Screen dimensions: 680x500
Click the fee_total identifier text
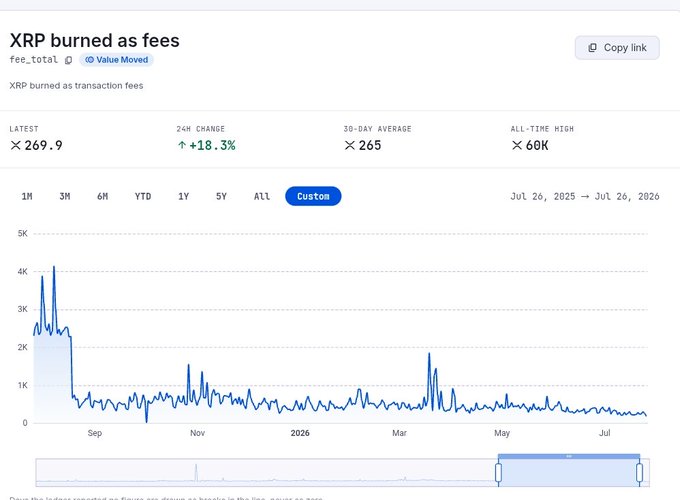[33, 59]
